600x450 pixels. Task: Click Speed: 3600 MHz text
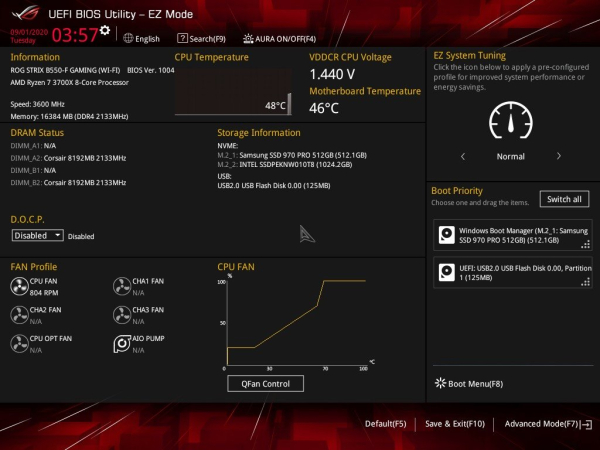38,104
